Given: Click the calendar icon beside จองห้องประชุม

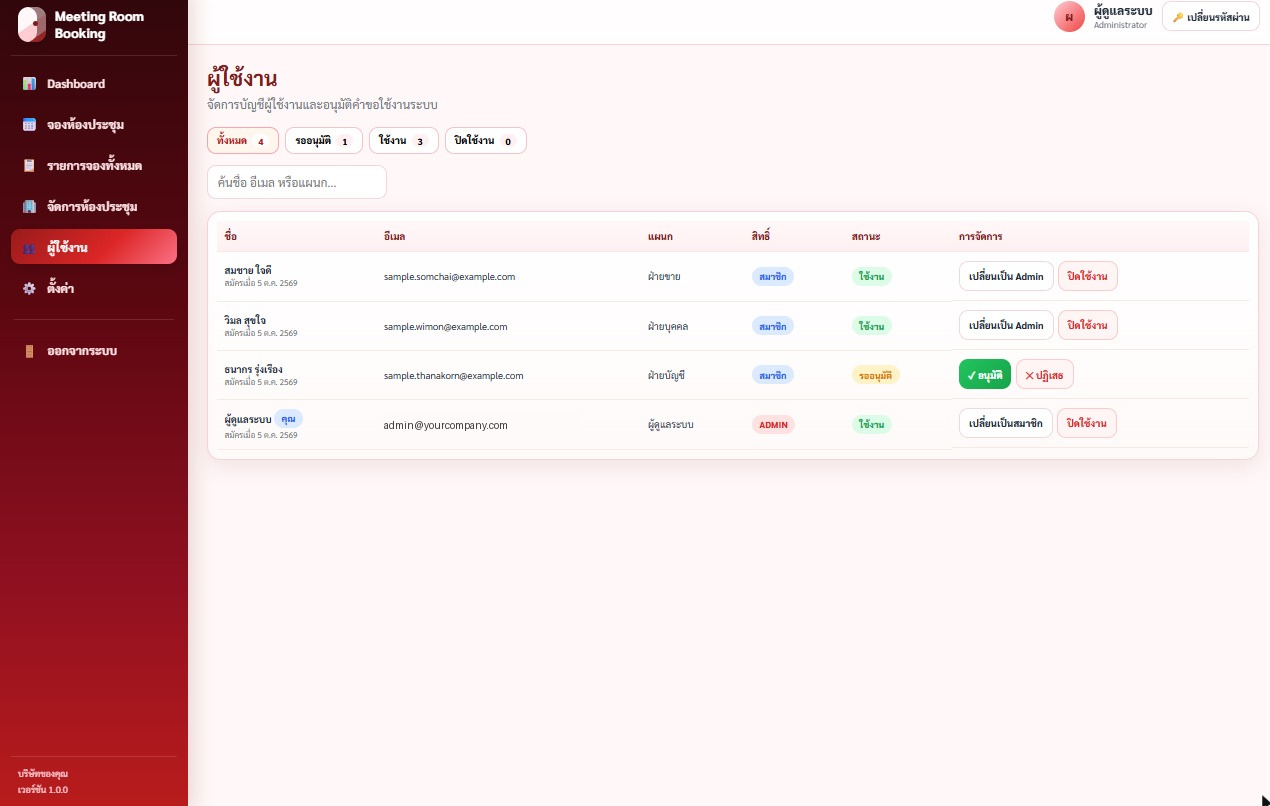Looking at the screenshot, I should 29,125.
